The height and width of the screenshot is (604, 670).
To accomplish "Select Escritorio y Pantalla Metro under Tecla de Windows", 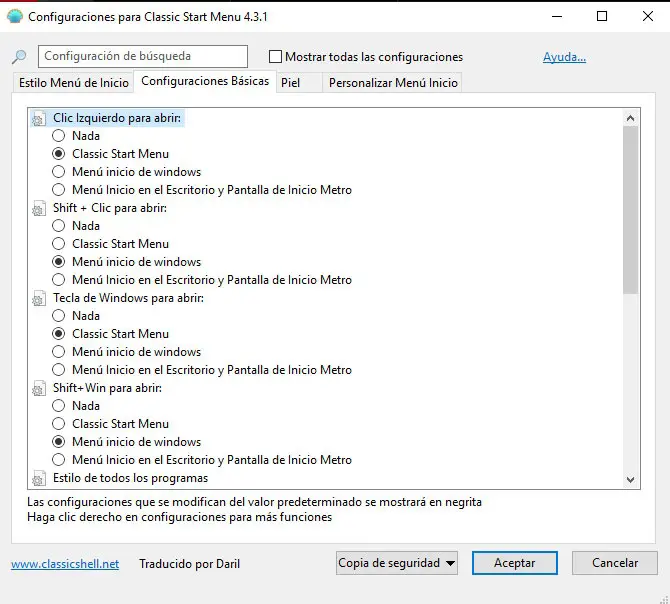I will (59, 370).
